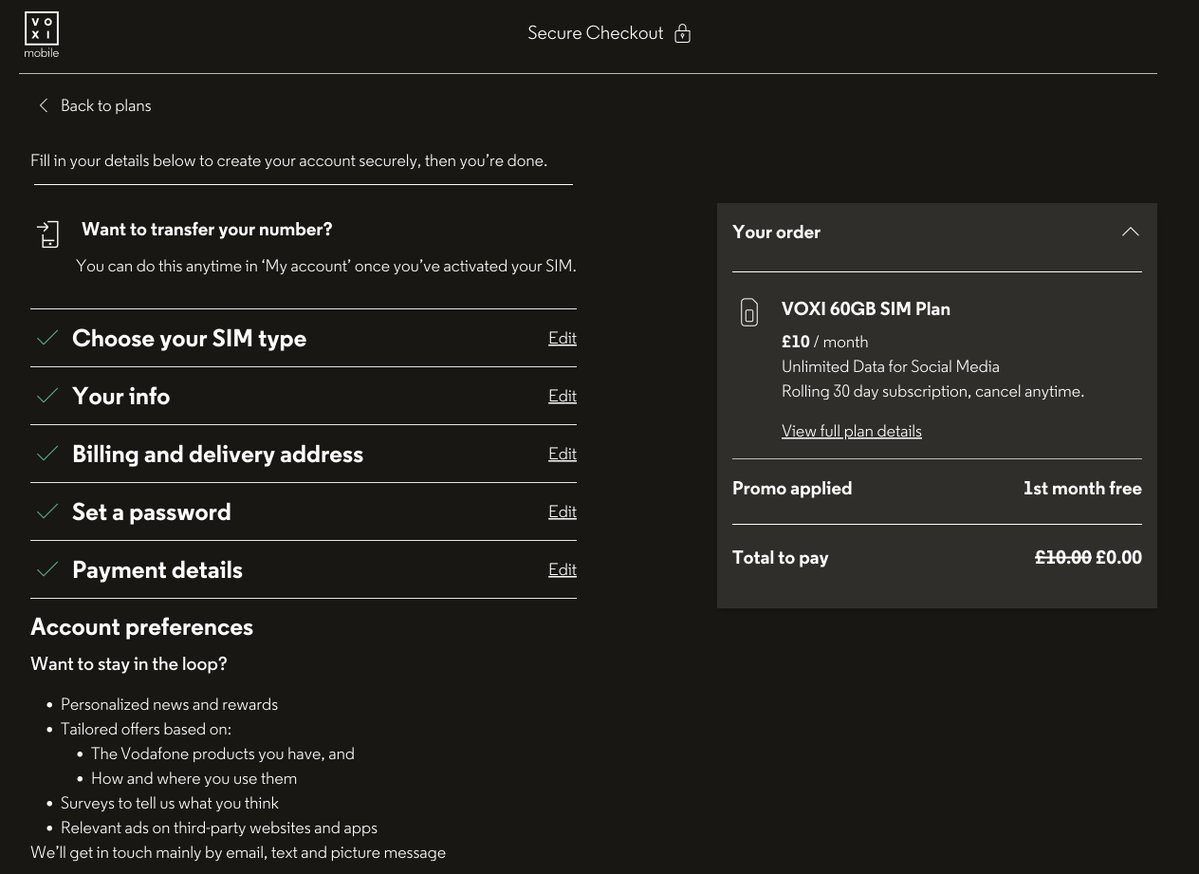The height and width of the screenshot is (874, 1199).
Task: Edit Billing and delivery address
Action: 562,454
